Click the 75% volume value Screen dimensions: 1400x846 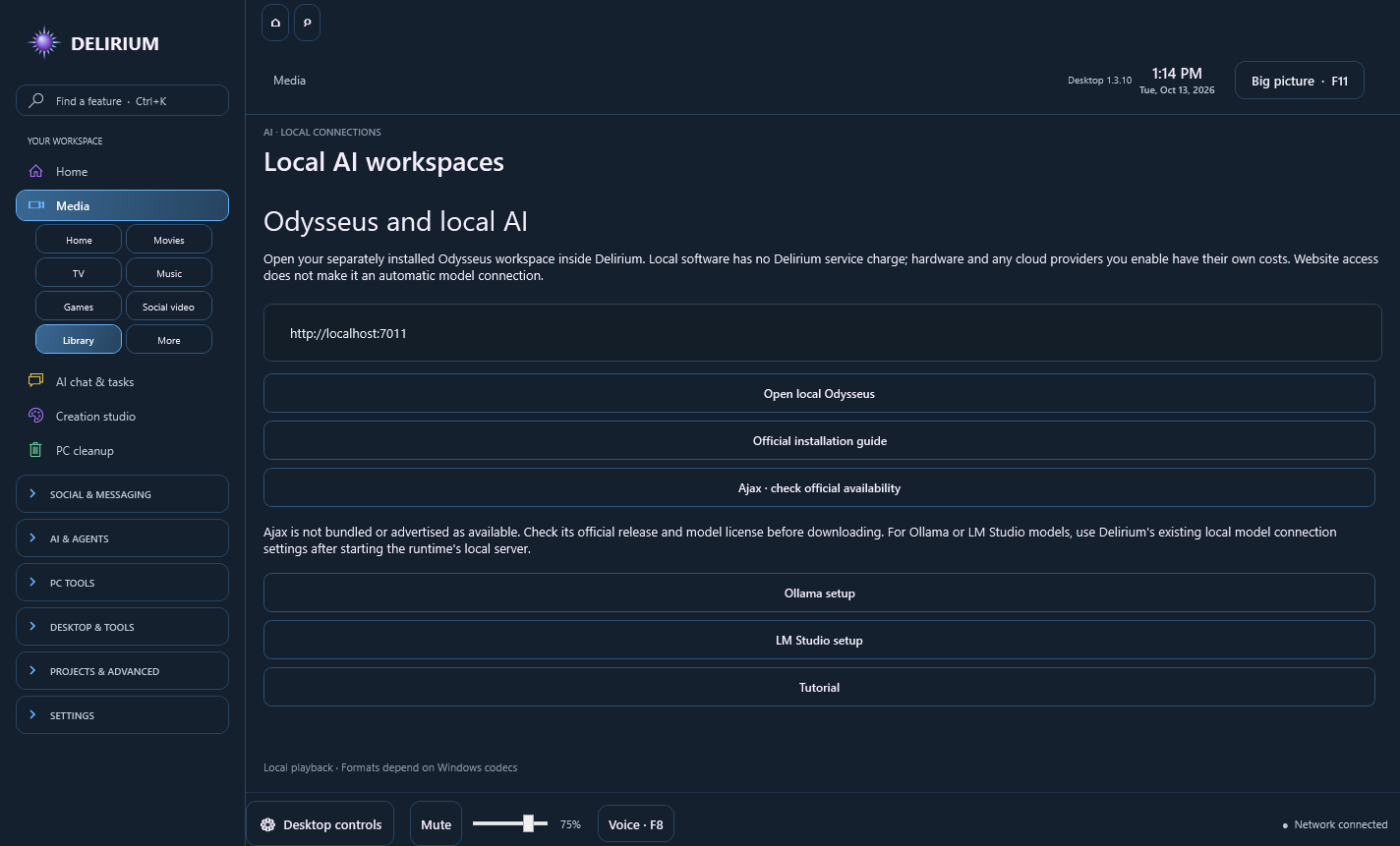570,824
